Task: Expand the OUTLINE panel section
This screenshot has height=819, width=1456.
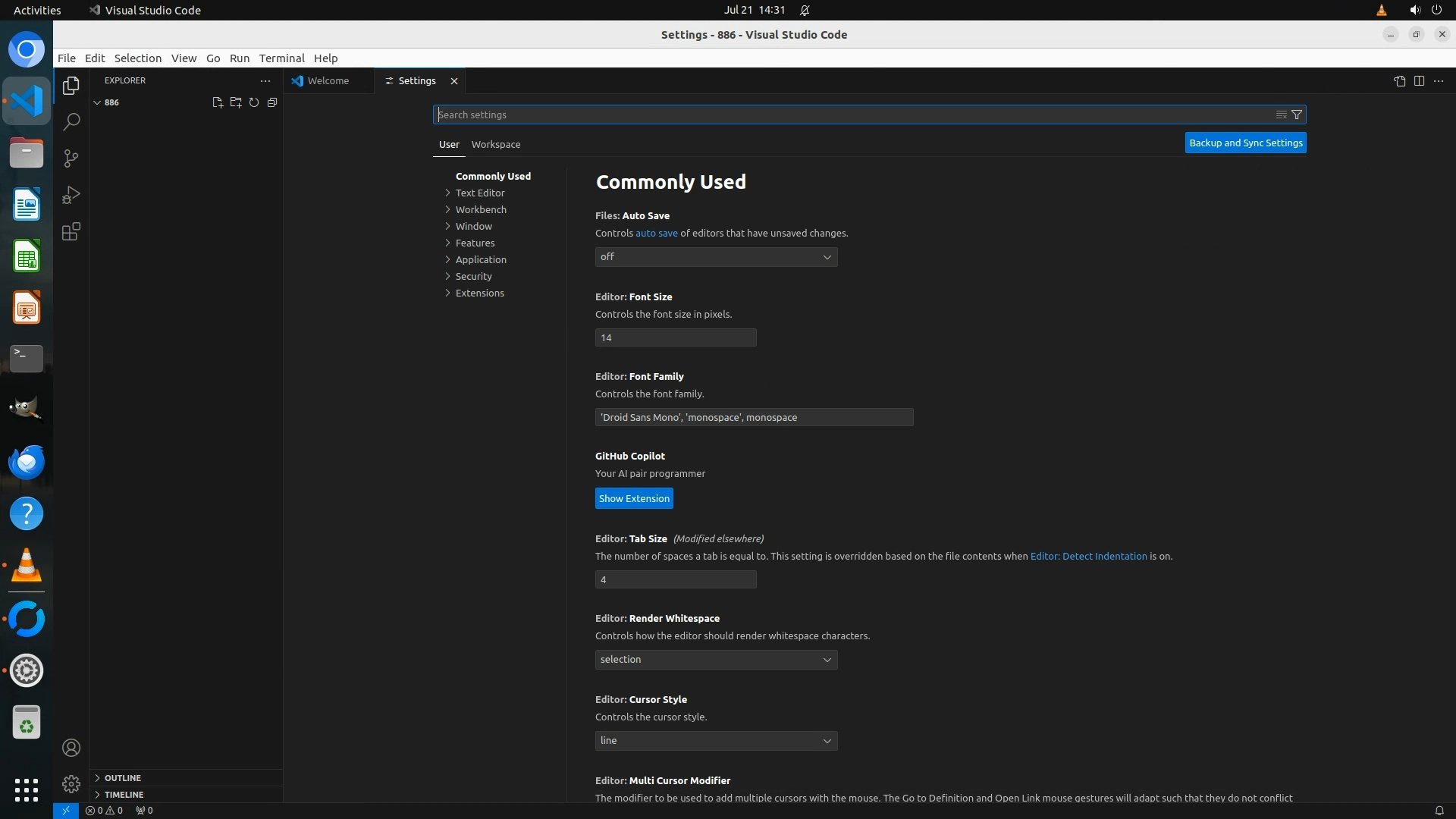Action: [x=123, y=778]
